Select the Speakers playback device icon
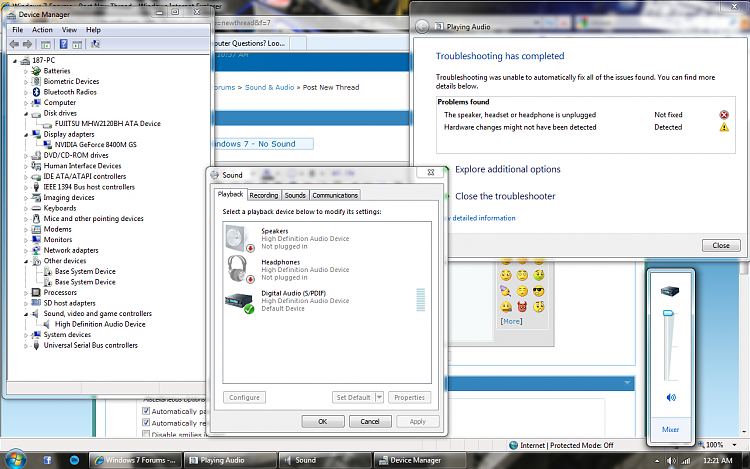Screen dimensions: 750x469 coord(239,238)
